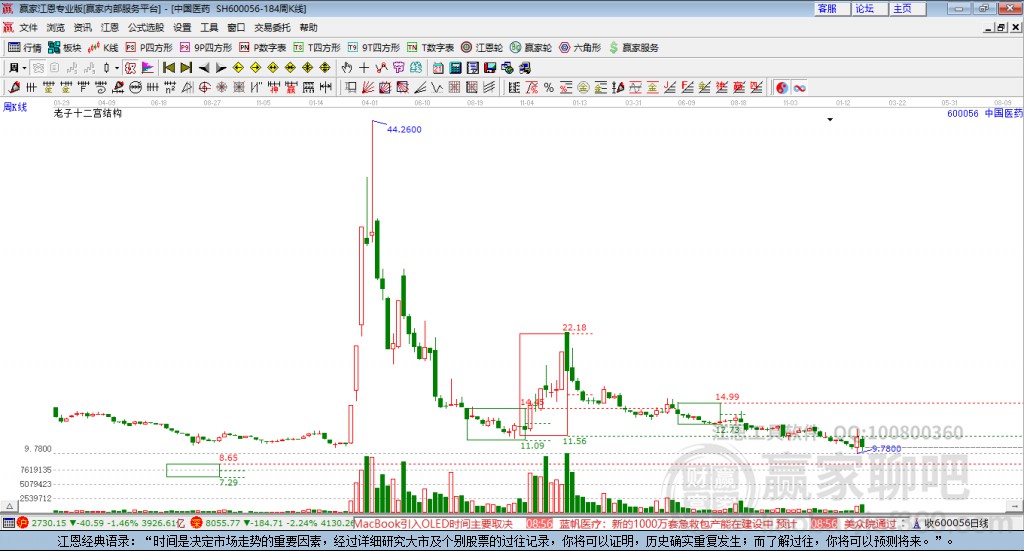The image size is (1024, 551).
Task: Click the 600056 stock code label
Action: [x=963, y=114]
